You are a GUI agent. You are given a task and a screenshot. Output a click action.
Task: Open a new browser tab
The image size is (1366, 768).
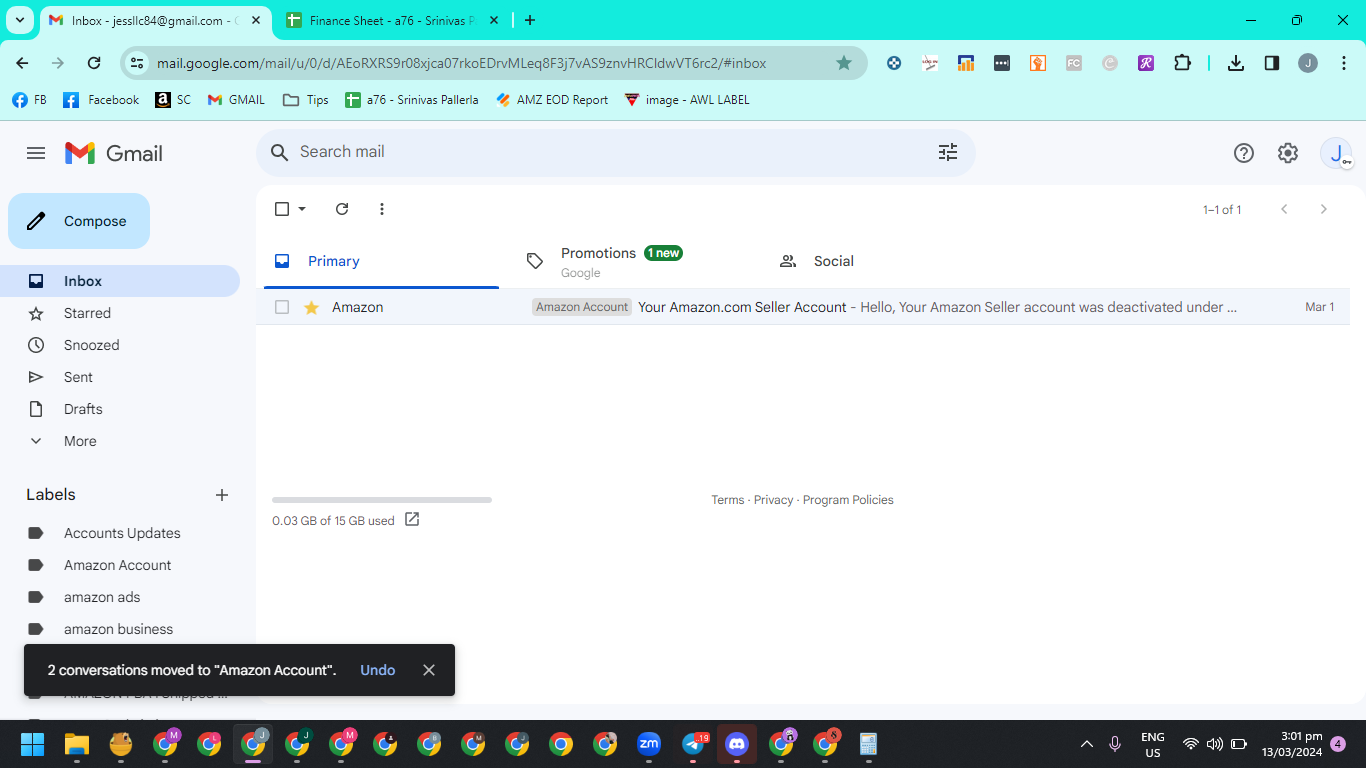[530, 20]
